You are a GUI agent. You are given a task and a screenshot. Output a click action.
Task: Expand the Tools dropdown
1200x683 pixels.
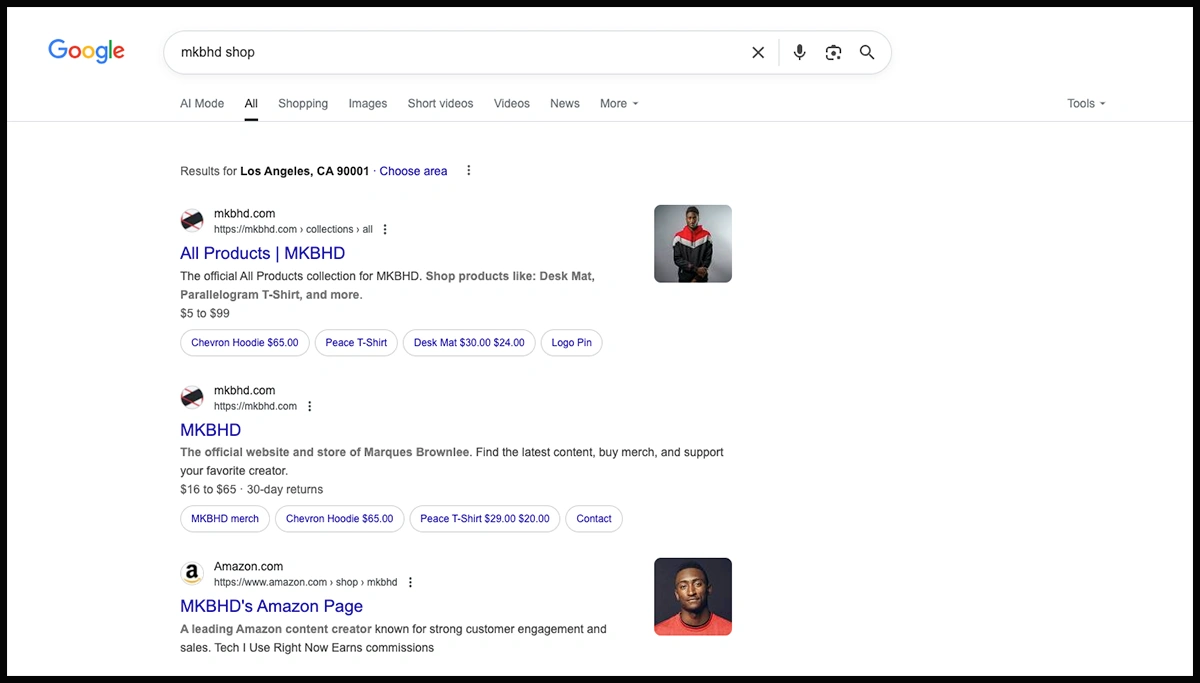coord(1085,104)
